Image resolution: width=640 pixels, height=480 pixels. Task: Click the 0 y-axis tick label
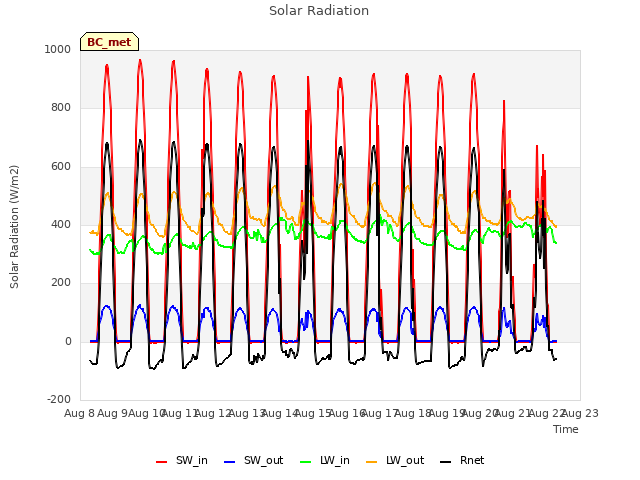pos(68,342)
